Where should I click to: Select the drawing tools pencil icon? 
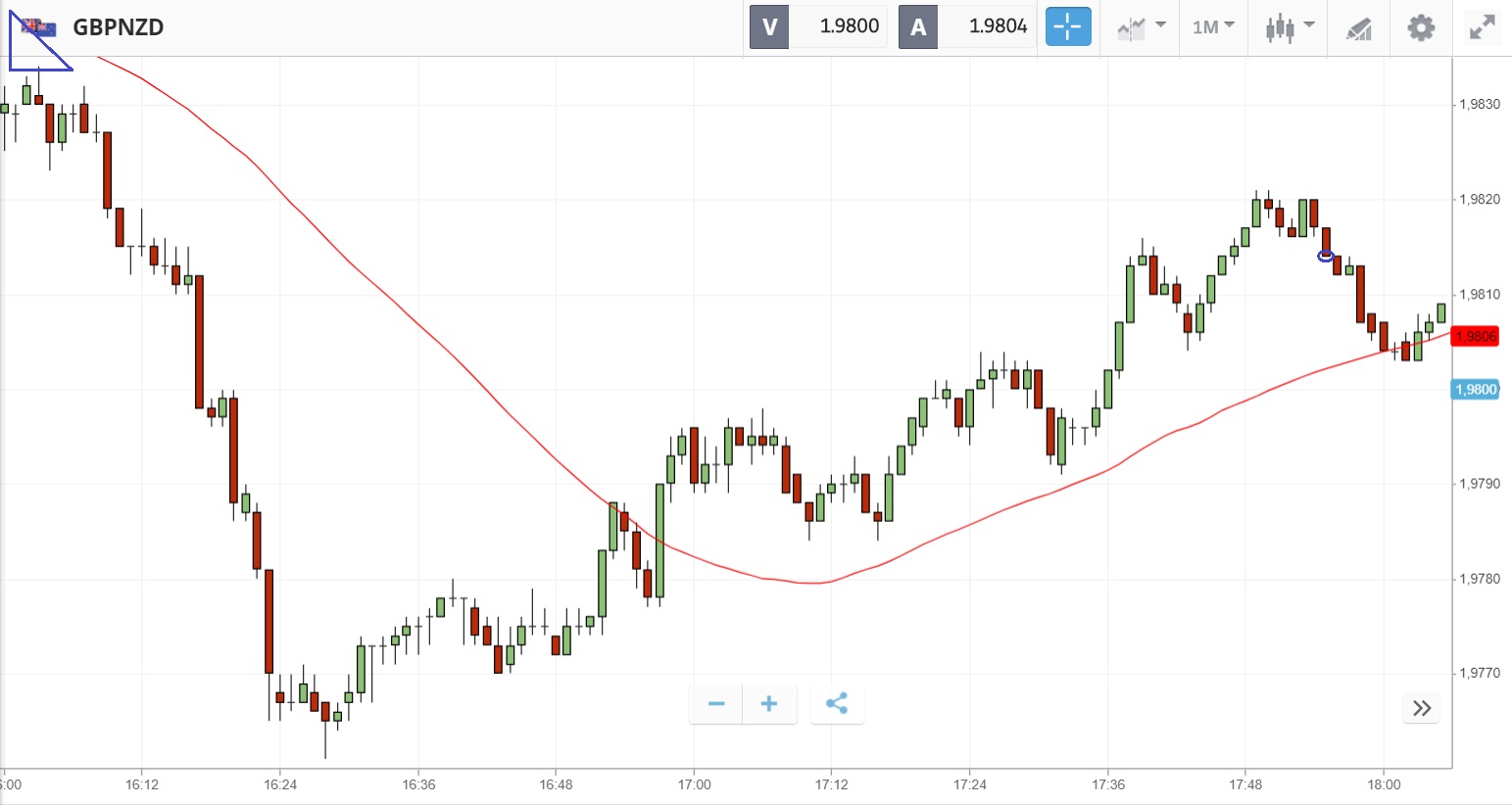(x=1358, y=28)
